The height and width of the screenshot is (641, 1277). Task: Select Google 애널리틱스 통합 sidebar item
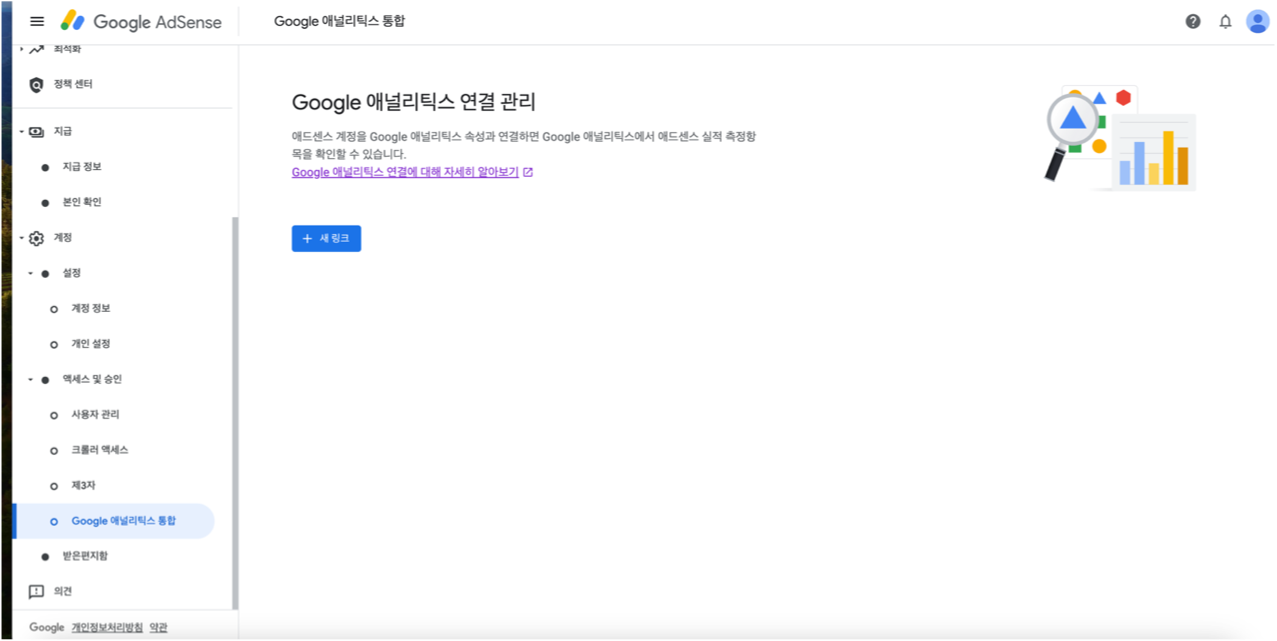[x=114, y=521]
